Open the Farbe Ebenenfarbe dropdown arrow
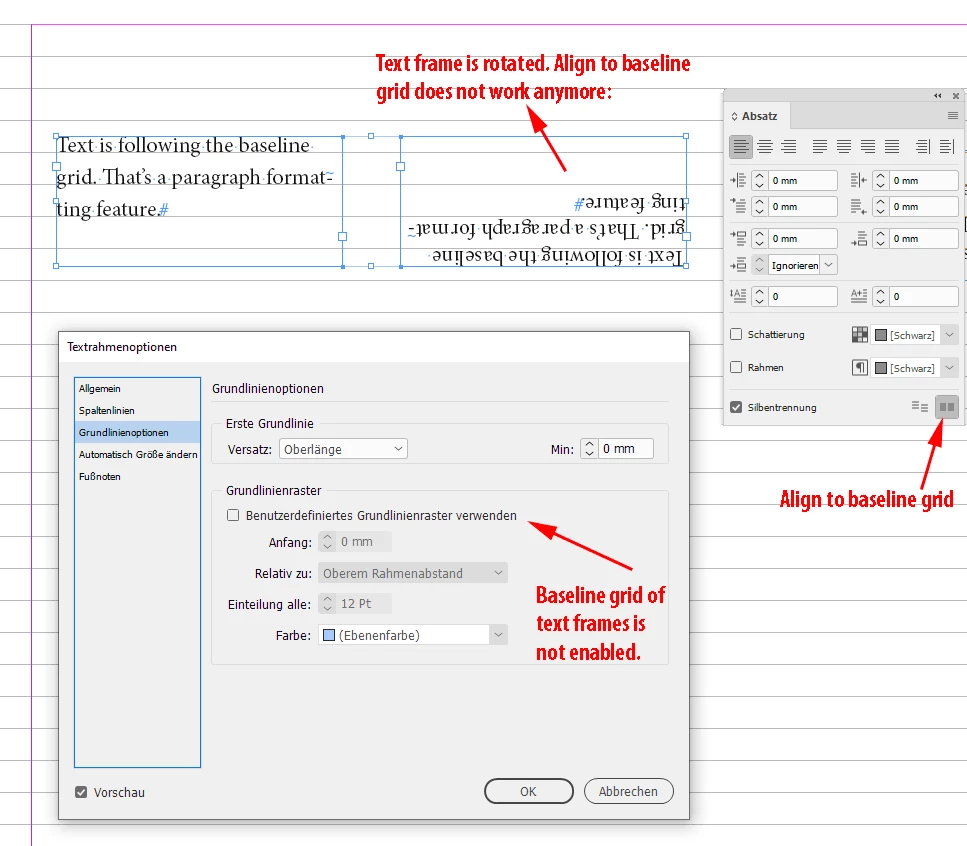Screen dimensions: 967x846 pos(498,635)
